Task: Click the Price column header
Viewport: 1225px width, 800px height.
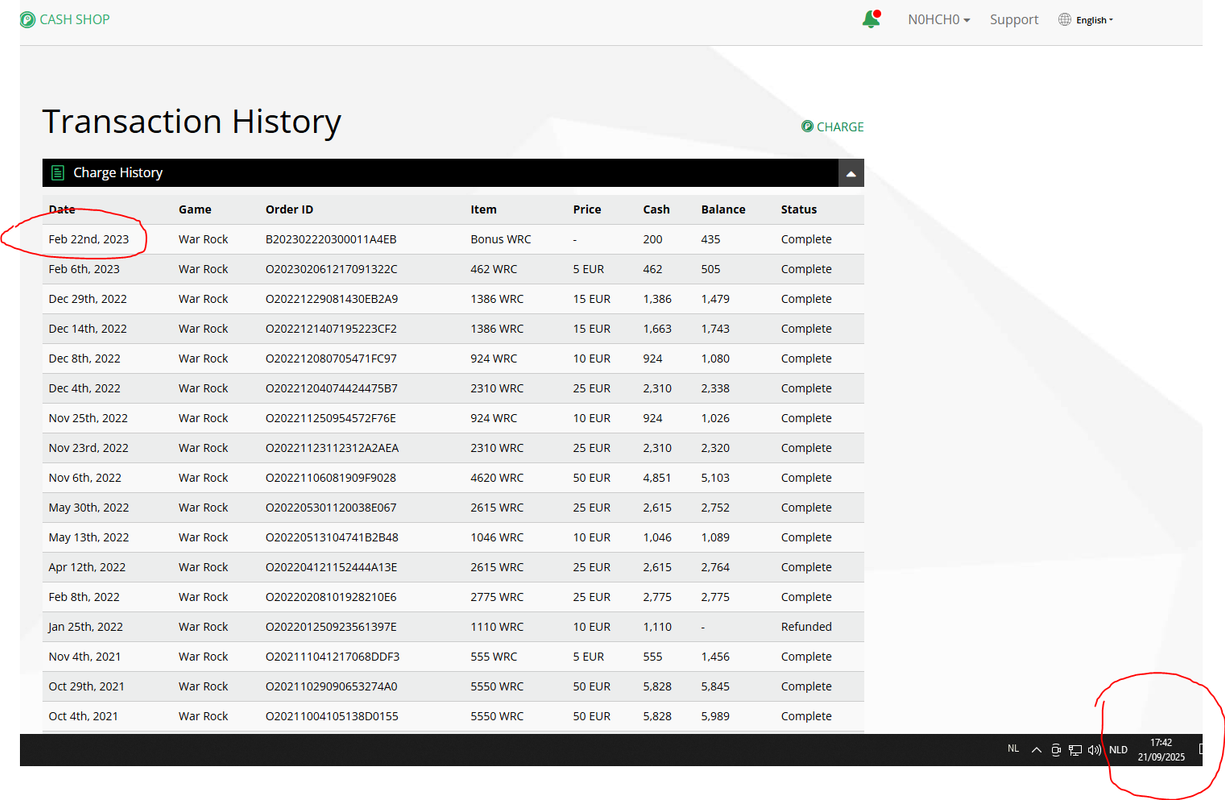Action: tap(587, 210)
